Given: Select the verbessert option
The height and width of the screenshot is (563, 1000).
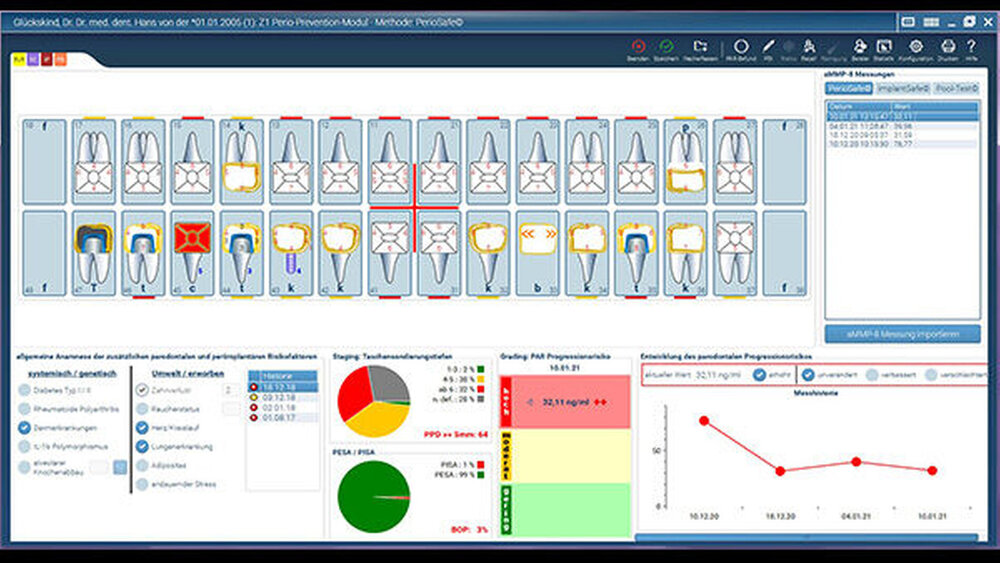Looking at the screenshot, I should pos(871,375).
